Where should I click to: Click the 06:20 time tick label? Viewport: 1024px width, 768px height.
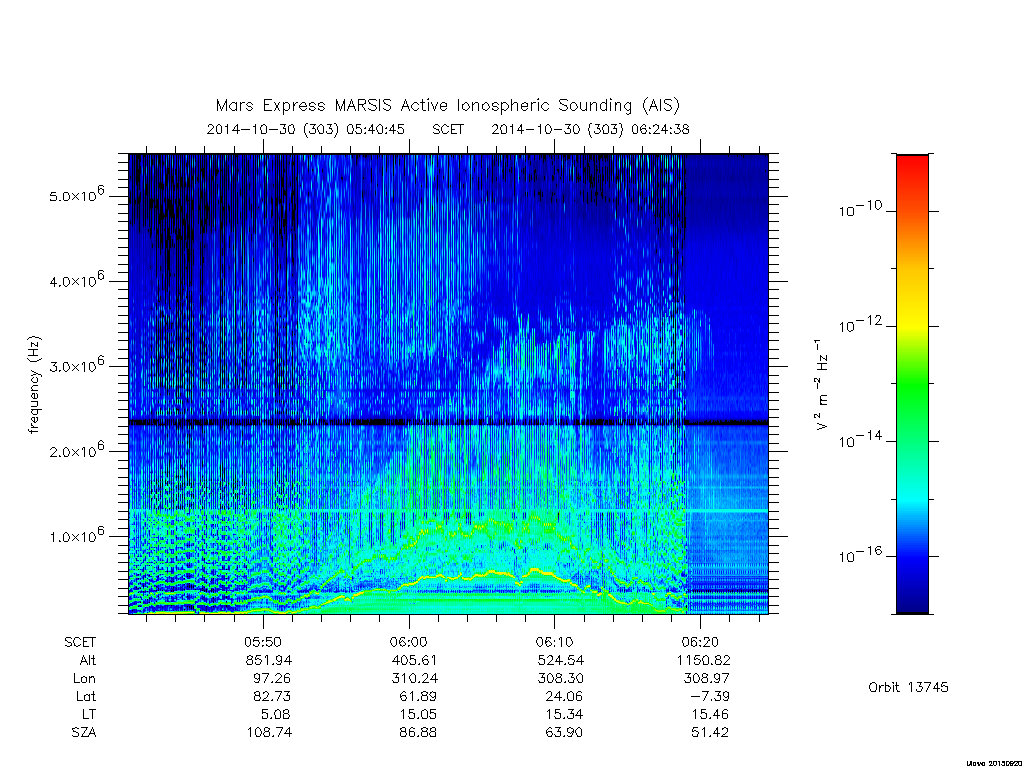[x=700, y=643]
